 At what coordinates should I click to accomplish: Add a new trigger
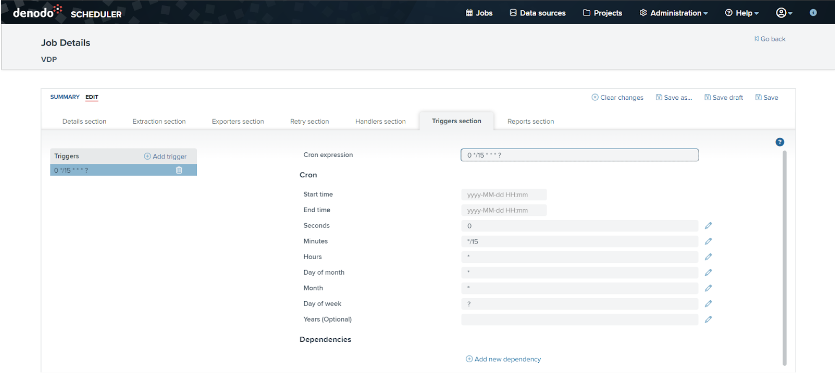tap(165, 157)
